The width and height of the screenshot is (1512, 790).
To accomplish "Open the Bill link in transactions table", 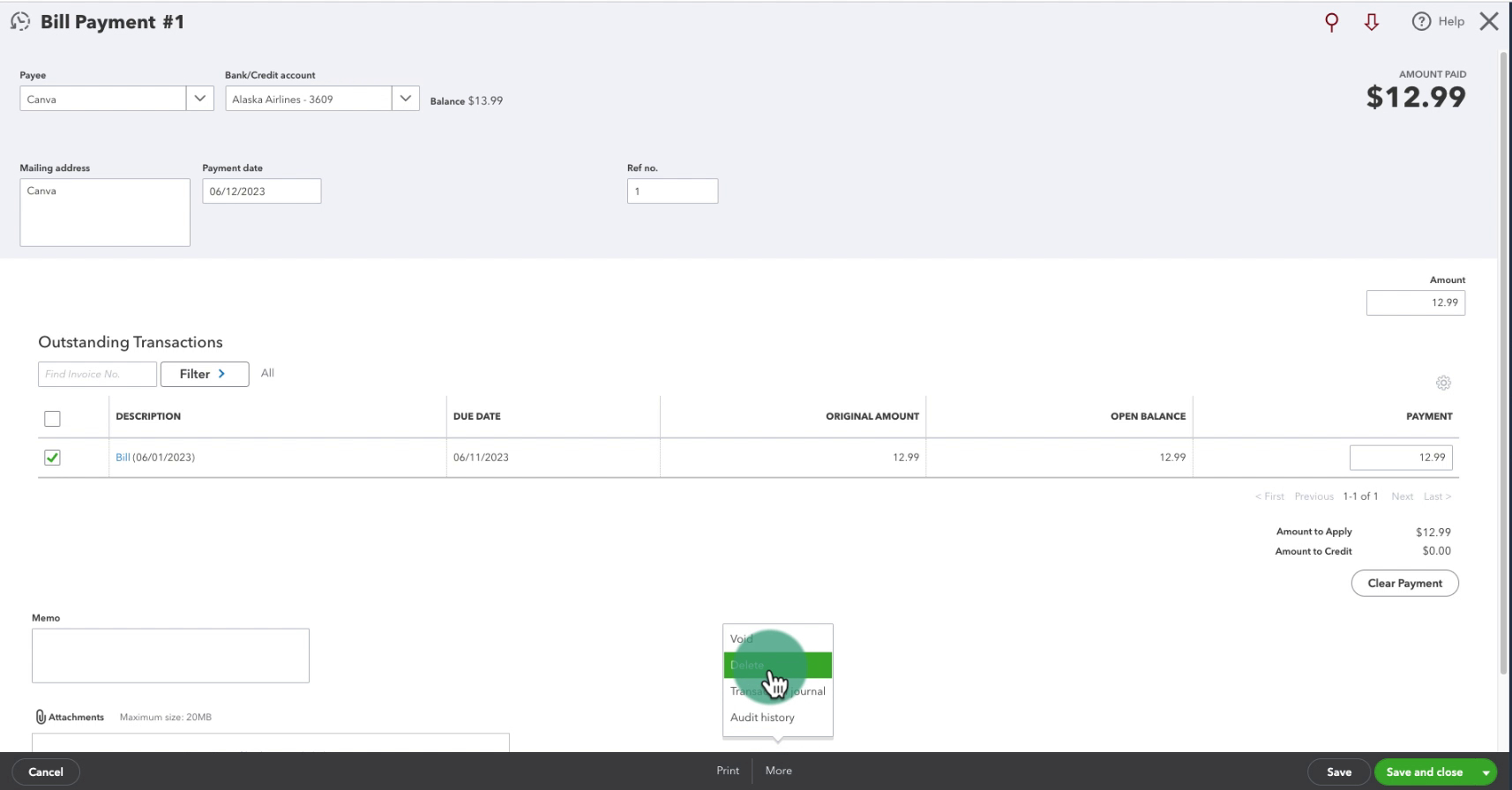I will (x=123, y=458).
